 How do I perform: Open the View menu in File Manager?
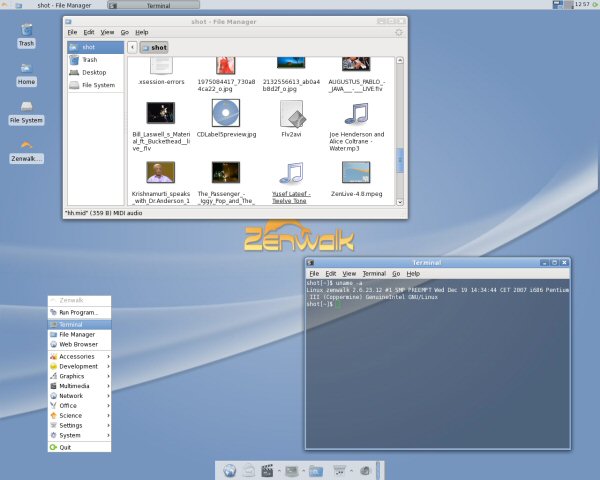coord(106,32)
